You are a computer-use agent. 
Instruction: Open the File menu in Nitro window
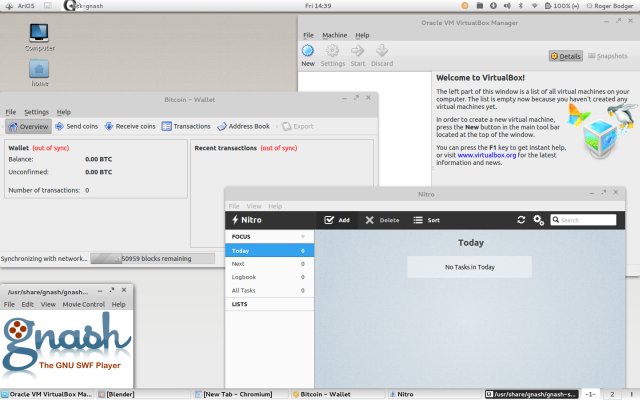pyautogui.click(x=234, y=206)
